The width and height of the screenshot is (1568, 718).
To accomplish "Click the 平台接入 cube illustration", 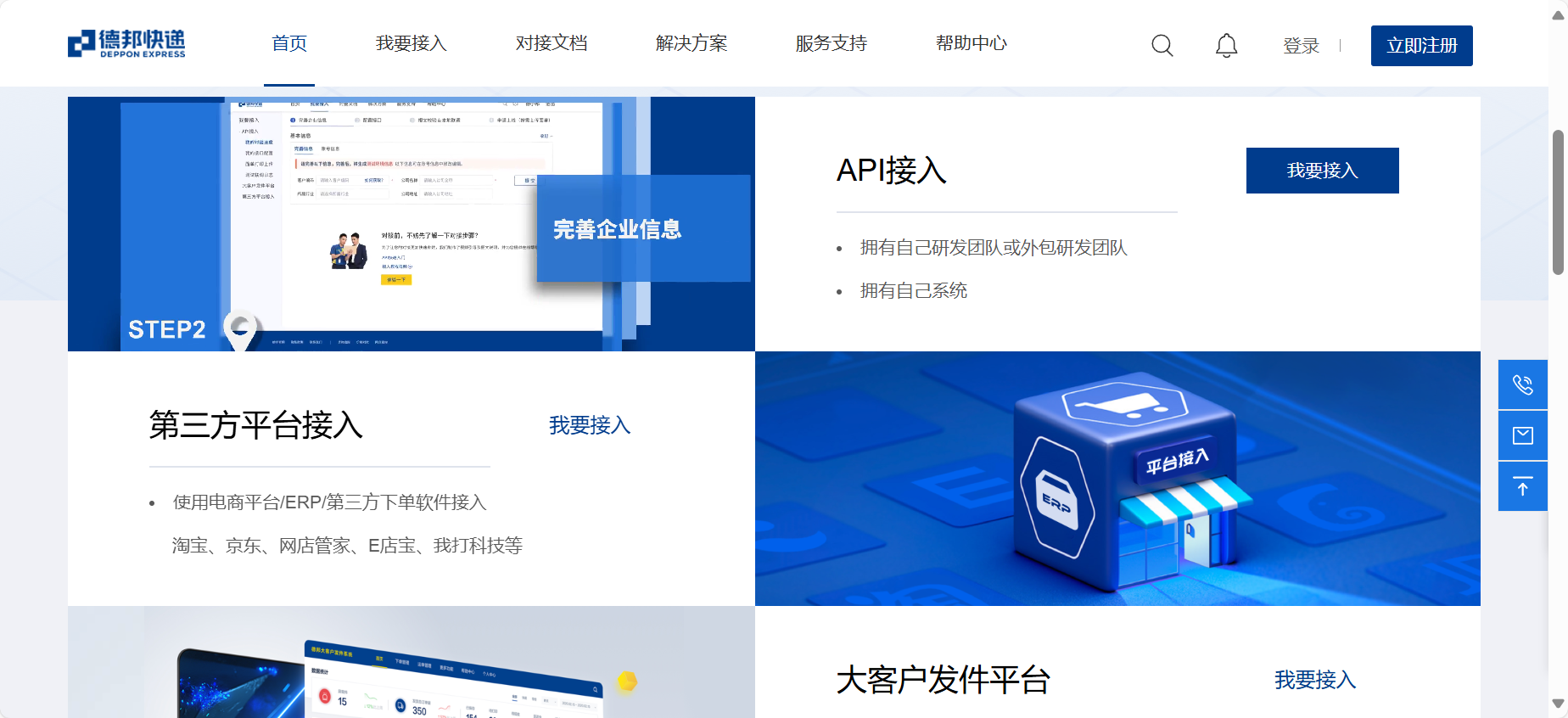I will tap(1118, 479).
